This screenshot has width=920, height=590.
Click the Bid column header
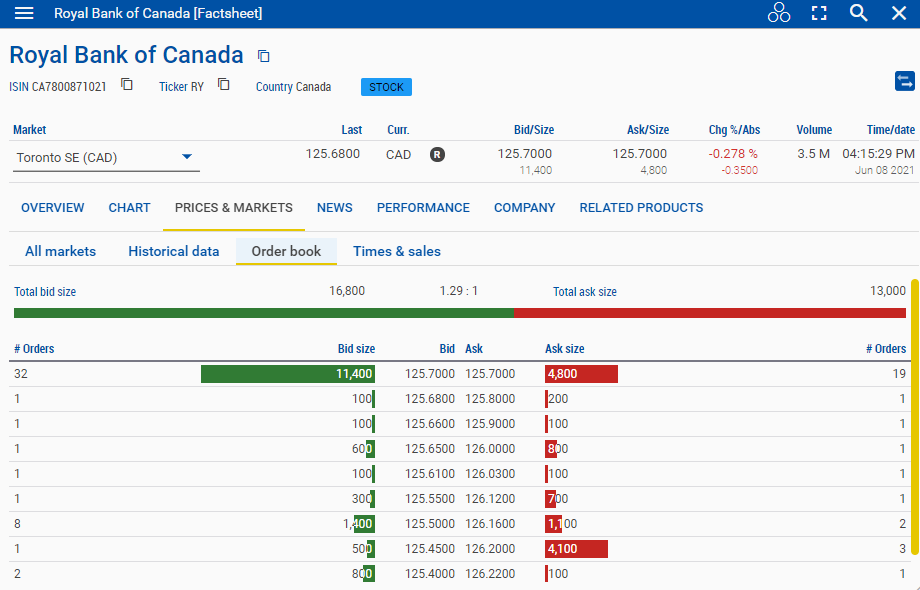pyautogui.click(x=447, y=349)
